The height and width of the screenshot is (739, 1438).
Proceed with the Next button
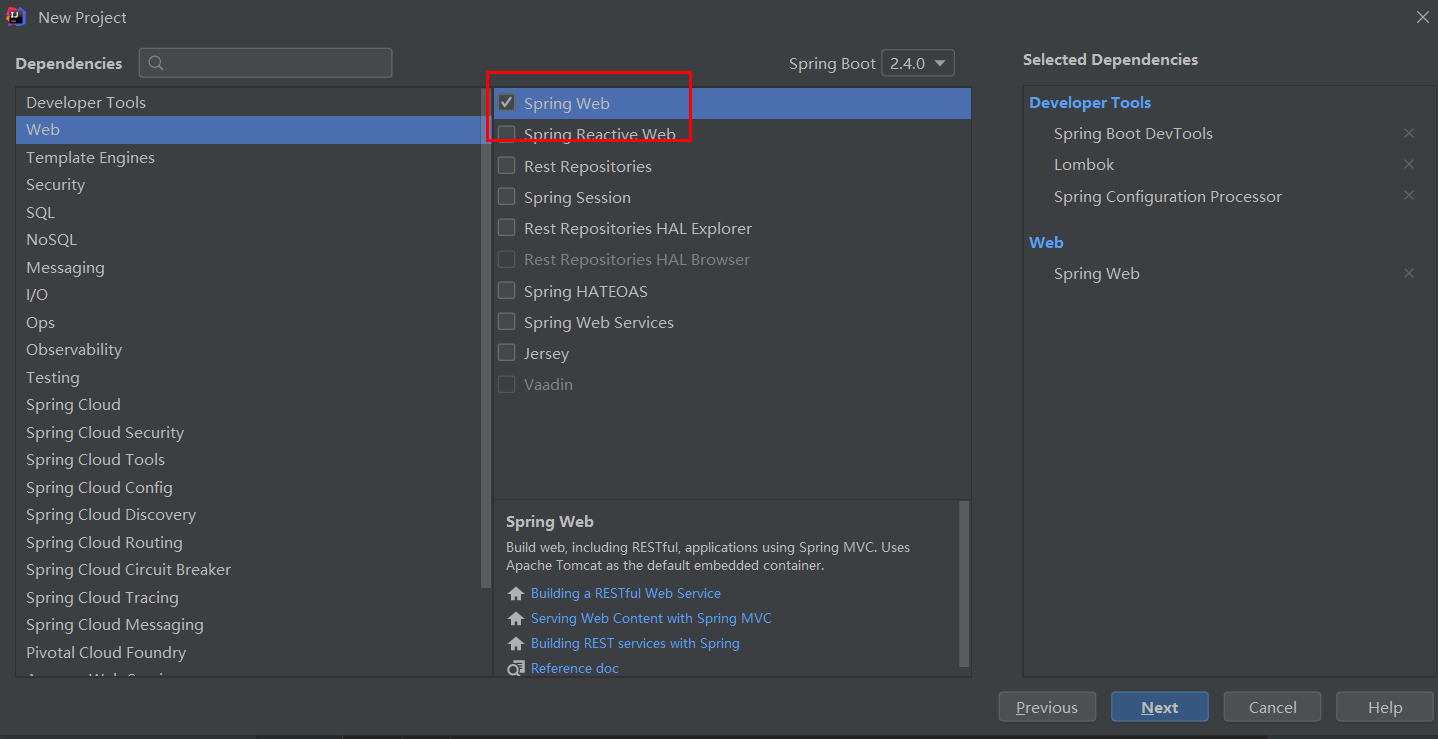click(1160, 707)
